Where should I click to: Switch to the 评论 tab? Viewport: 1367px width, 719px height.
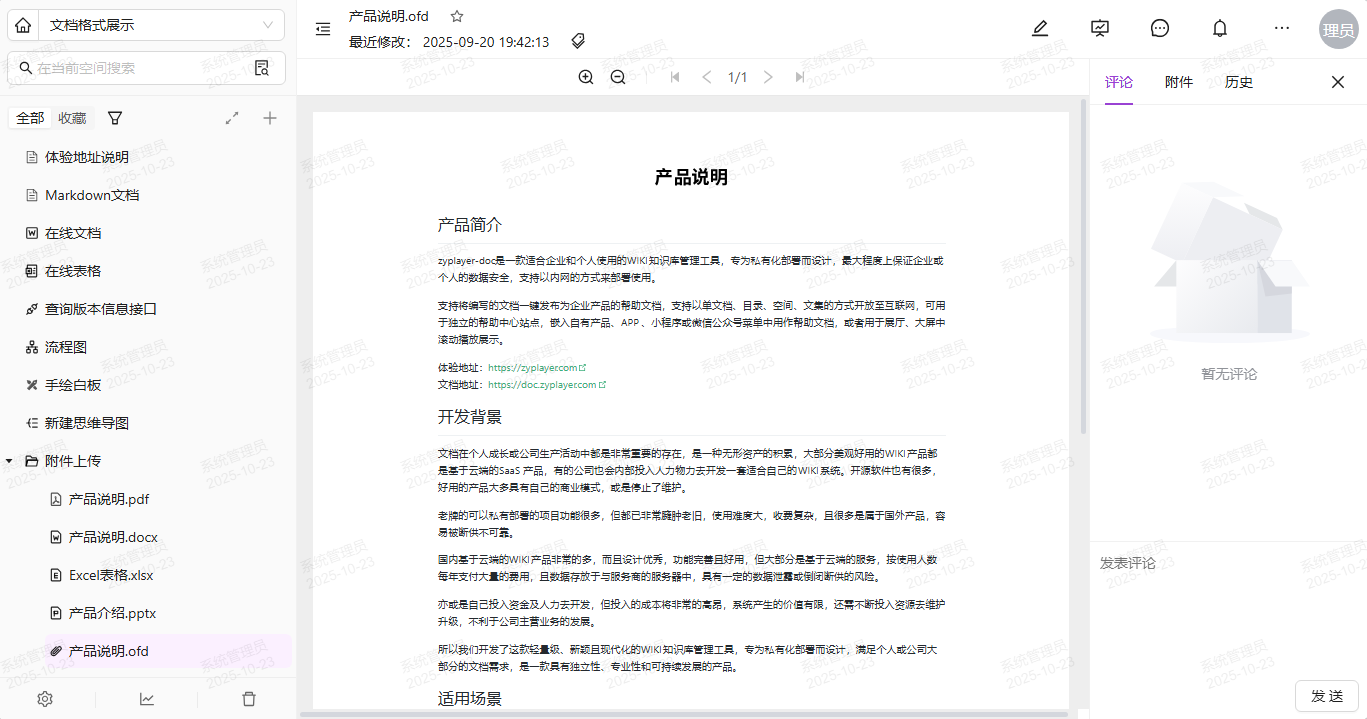pos(1119,82)
